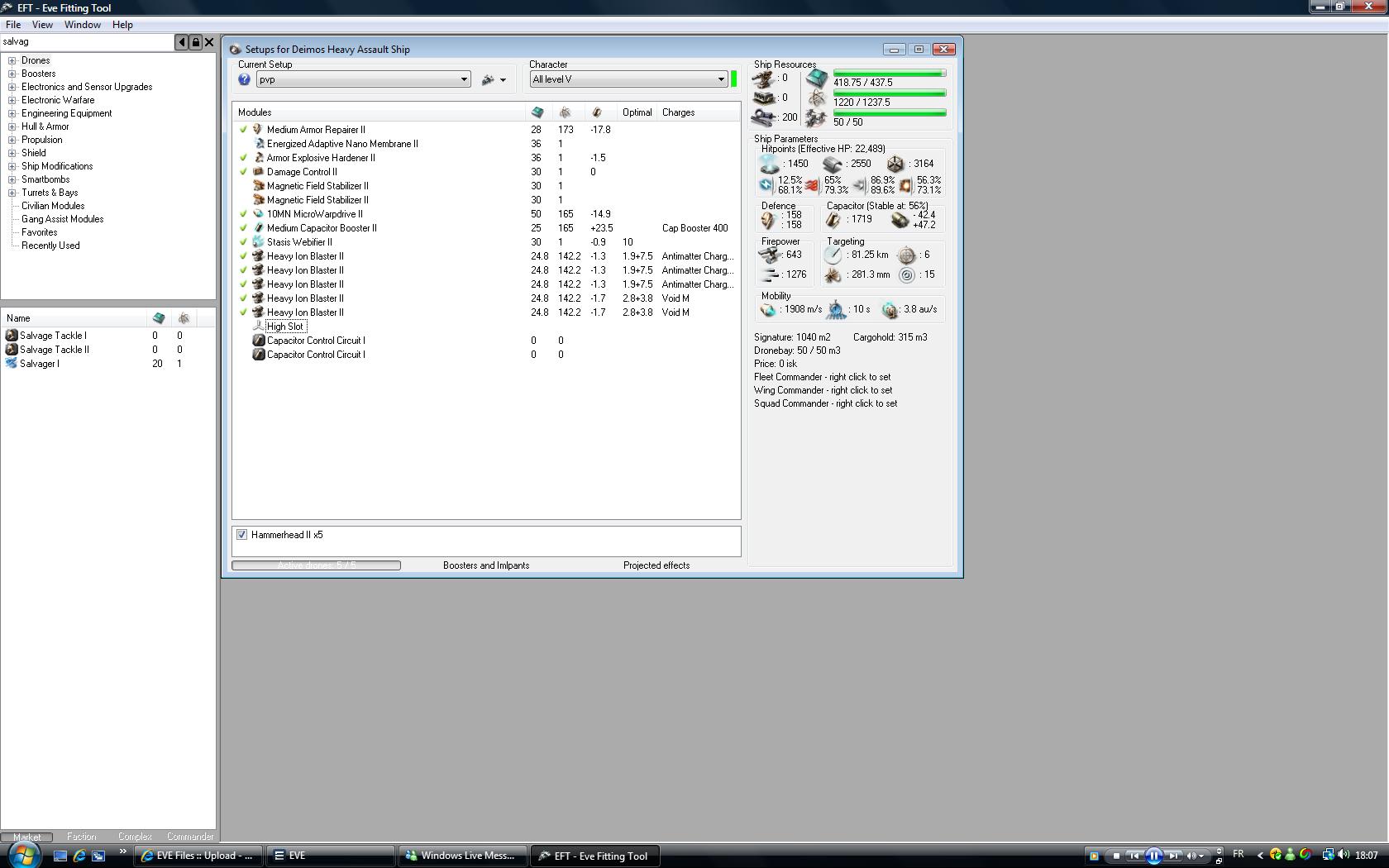This screenshot has height=868, width=1389.
Task: Toggle active state of 10MN MicroWarpdrive II
Action: (243, 214)
